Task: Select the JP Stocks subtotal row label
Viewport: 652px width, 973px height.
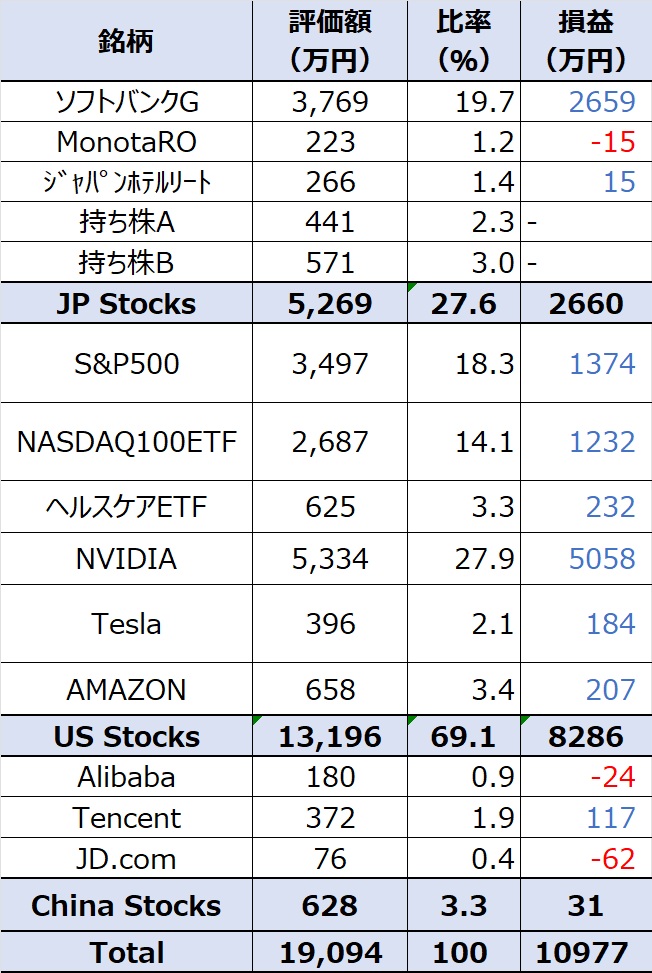Action: (x=127, y=303)
